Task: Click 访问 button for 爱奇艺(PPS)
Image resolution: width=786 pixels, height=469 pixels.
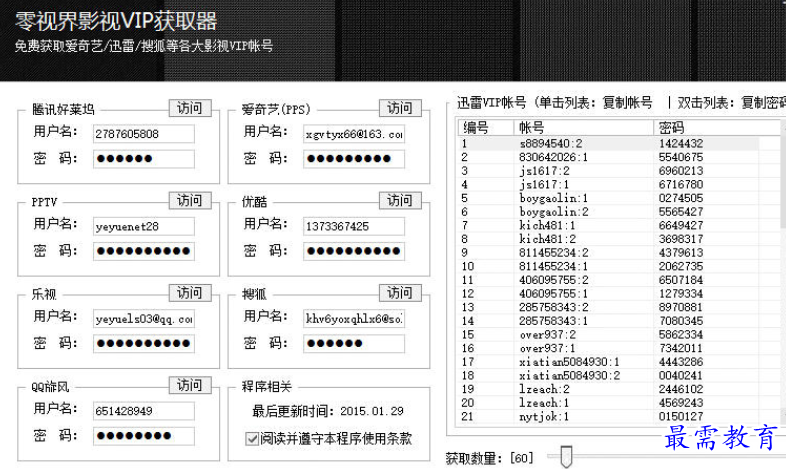Action: click(400, 108)
